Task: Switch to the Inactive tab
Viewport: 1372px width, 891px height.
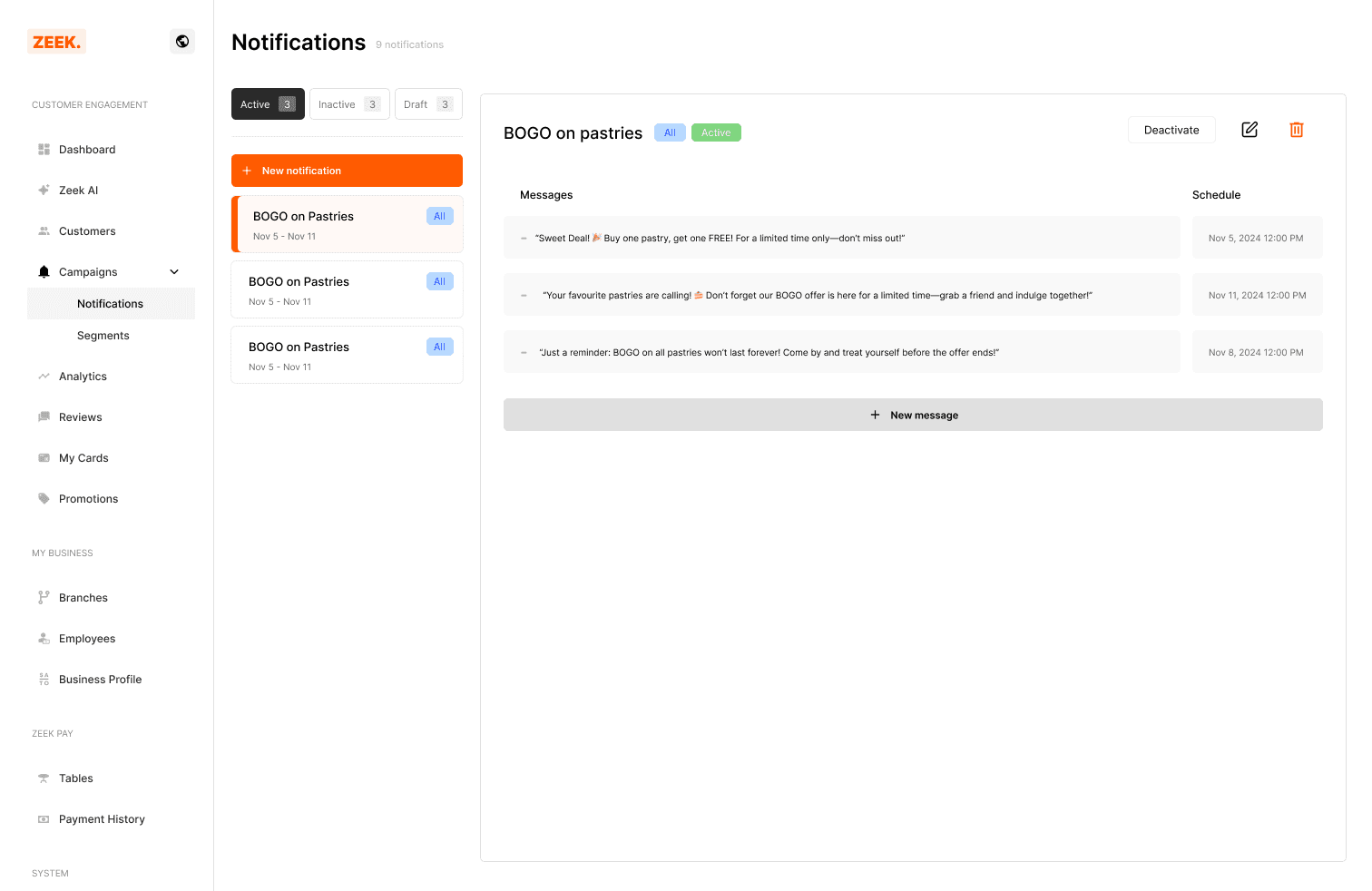Action: tap(349, 104)
